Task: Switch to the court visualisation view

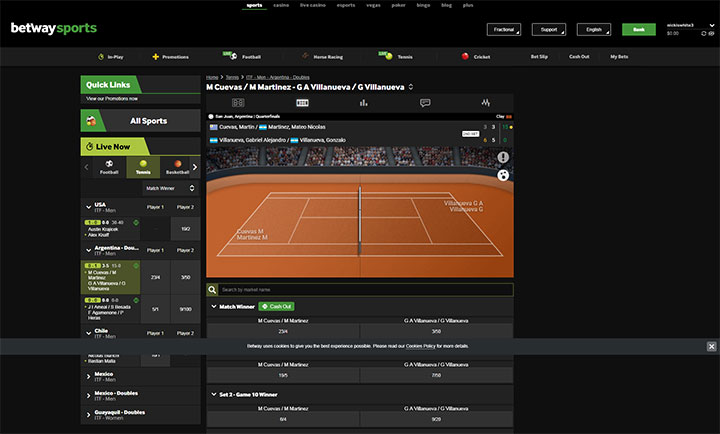Action: [302, 103]
